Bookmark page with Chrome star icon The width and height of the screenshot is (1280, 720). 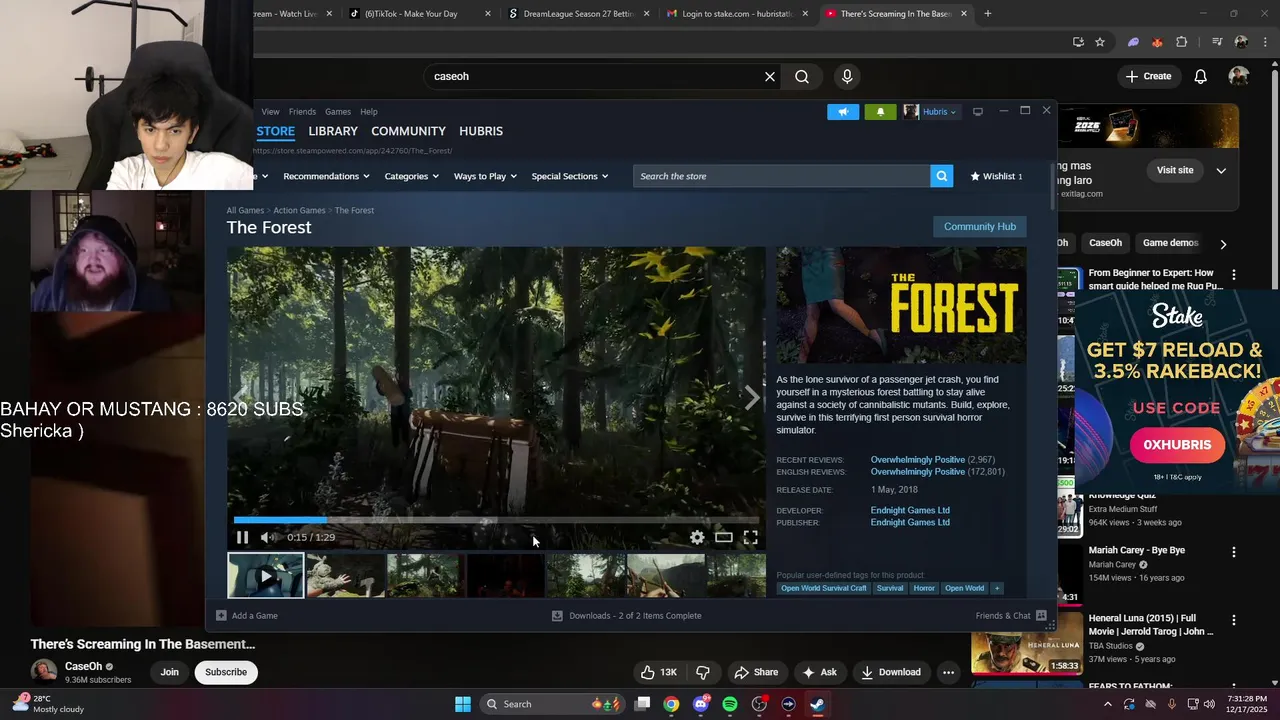1100,42
